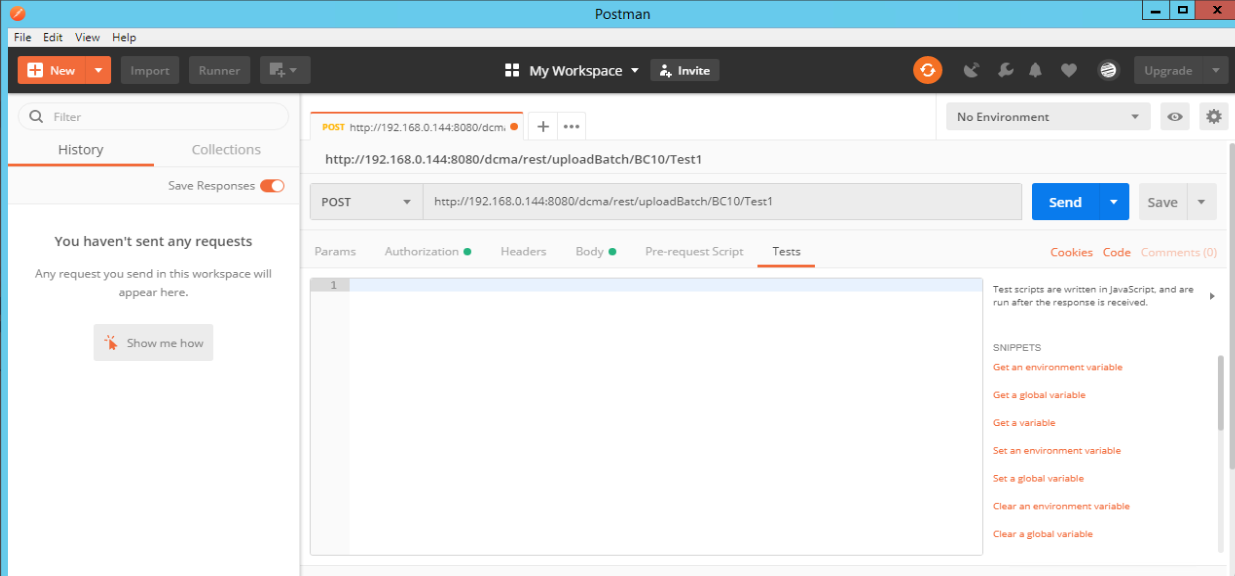Click the plus icon to add new tab

pyautogui.click(x=543, y=126)
